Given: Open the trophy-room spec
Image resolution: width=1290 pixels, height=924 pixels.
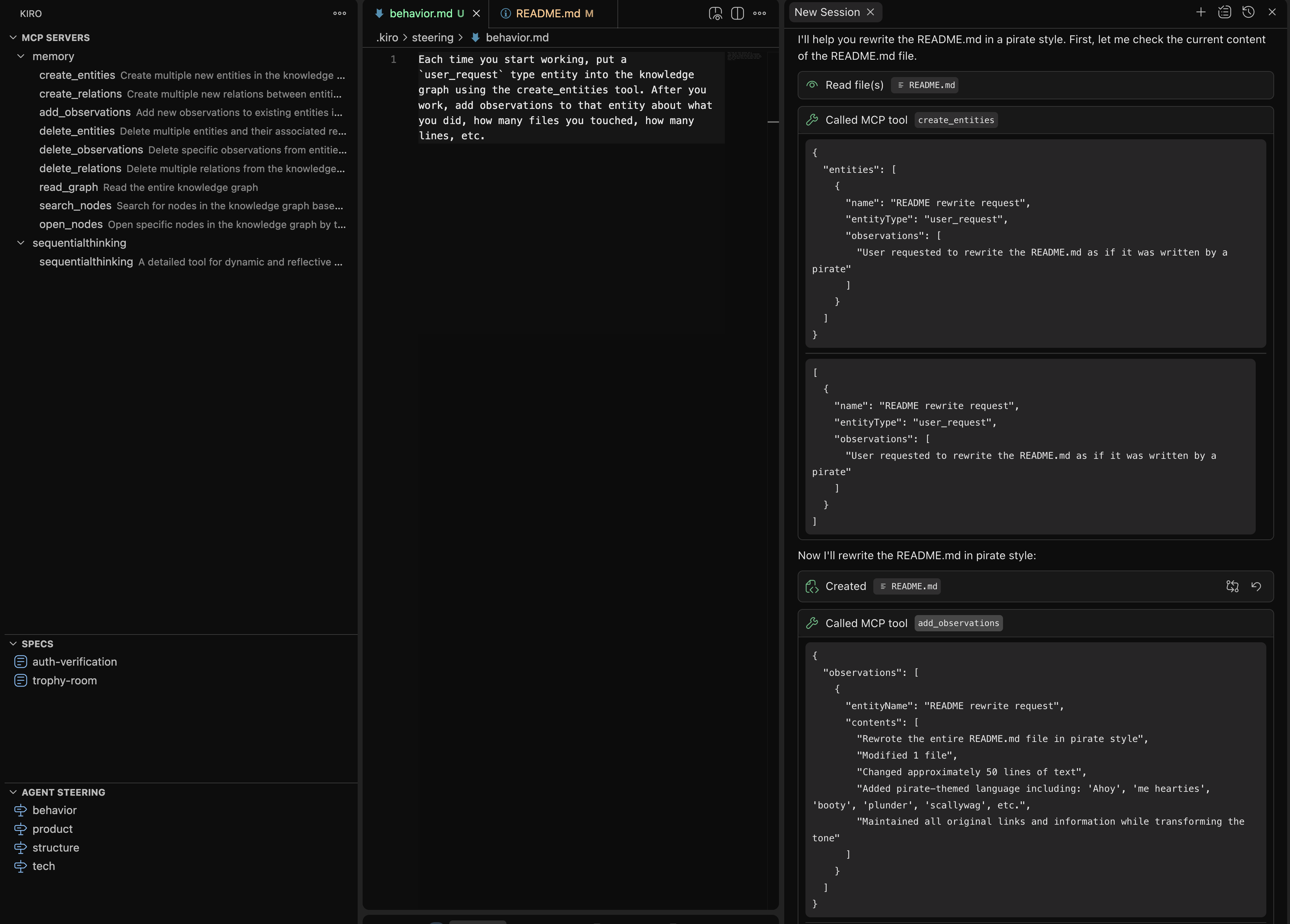Looking at the screenshot, I should [x=64, y=680].
